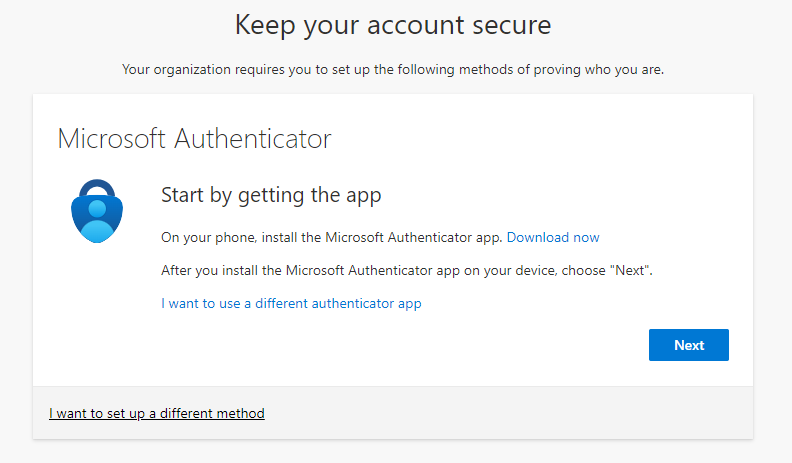Select 'I want to set up a different method'
Screen dimensions: 792x463
point(157,413)
